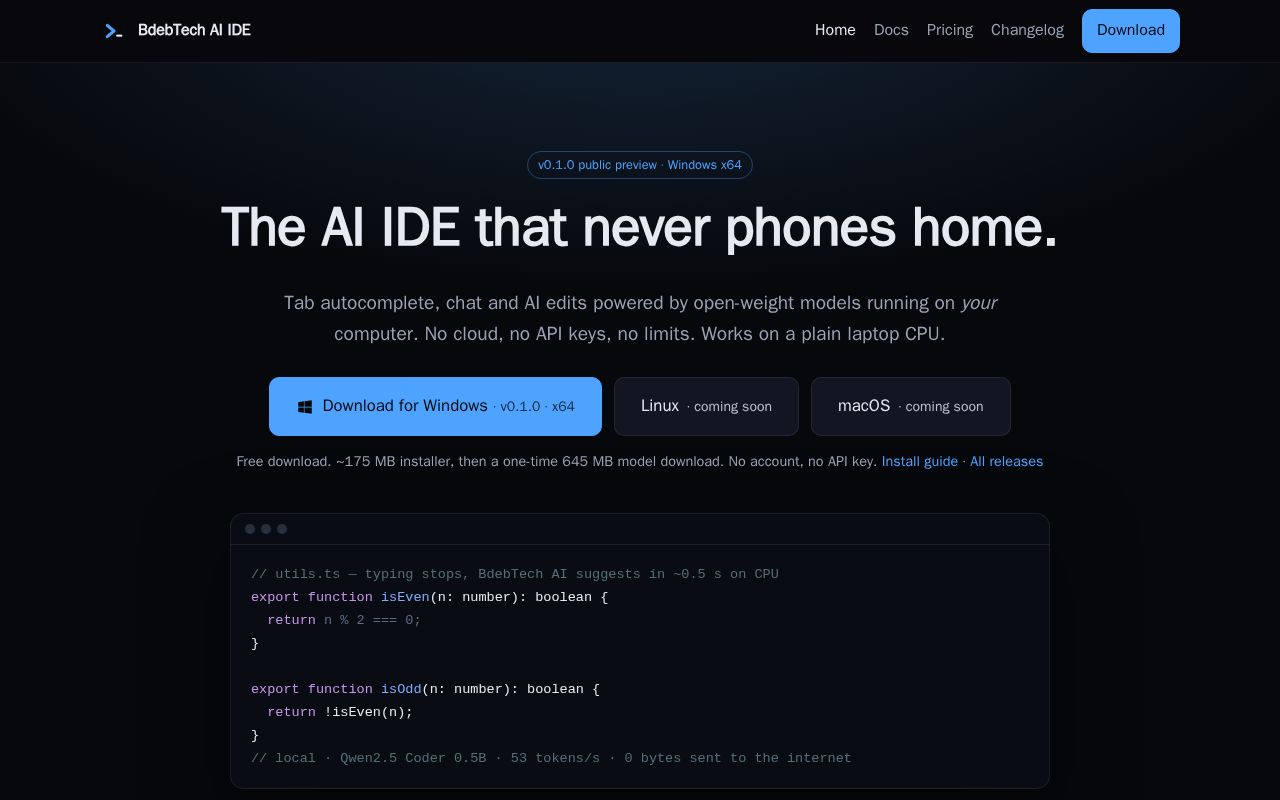
Task: Click the first dot in the code window titlebar
Action: pos(250,529)
